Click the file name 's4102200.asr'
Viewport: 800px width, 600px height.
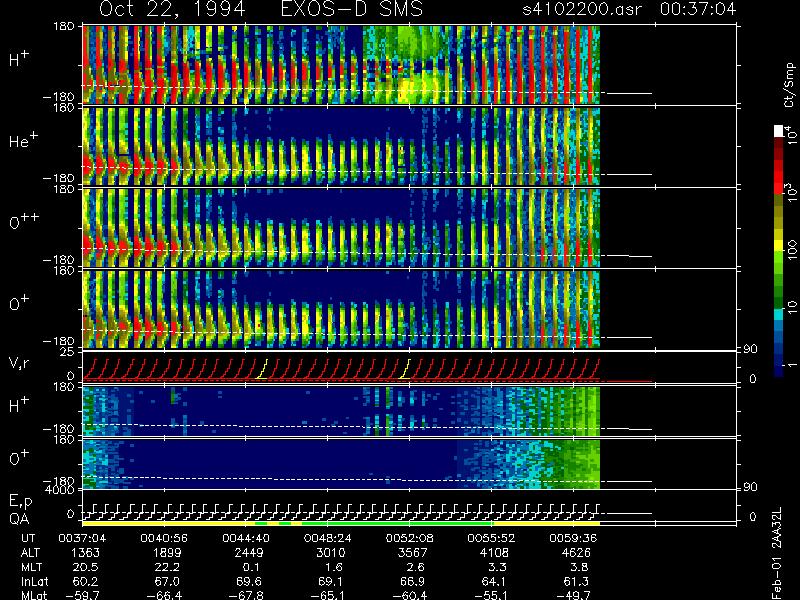pyautogui.click(x=582, y=9)
